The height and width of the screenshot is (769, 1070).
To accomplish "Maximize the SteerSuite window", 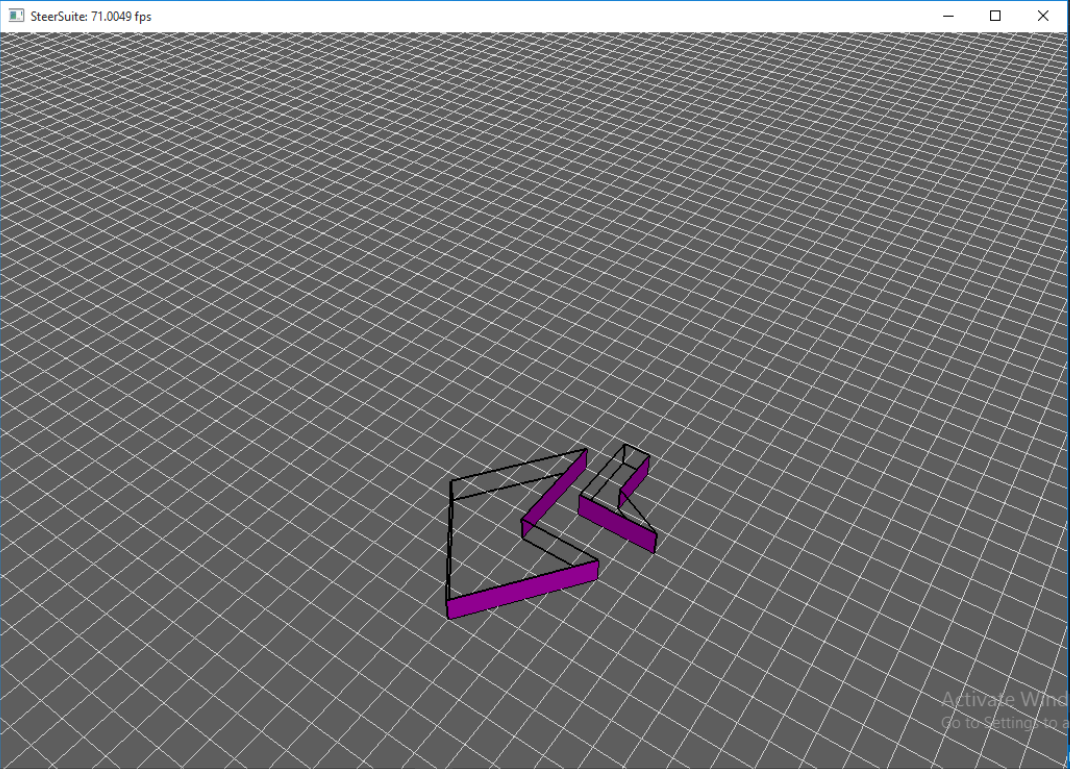I will point(995,16).
